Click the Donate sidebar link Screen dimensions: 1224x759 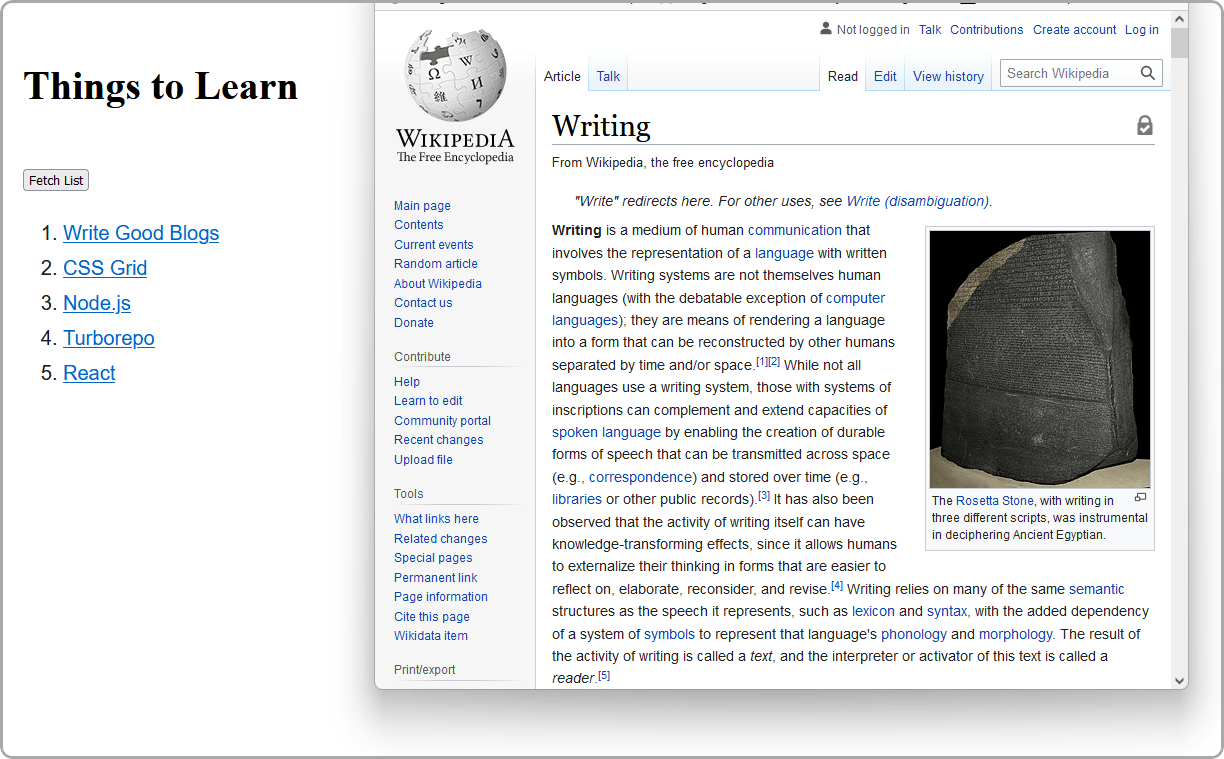tap(414, 323)
